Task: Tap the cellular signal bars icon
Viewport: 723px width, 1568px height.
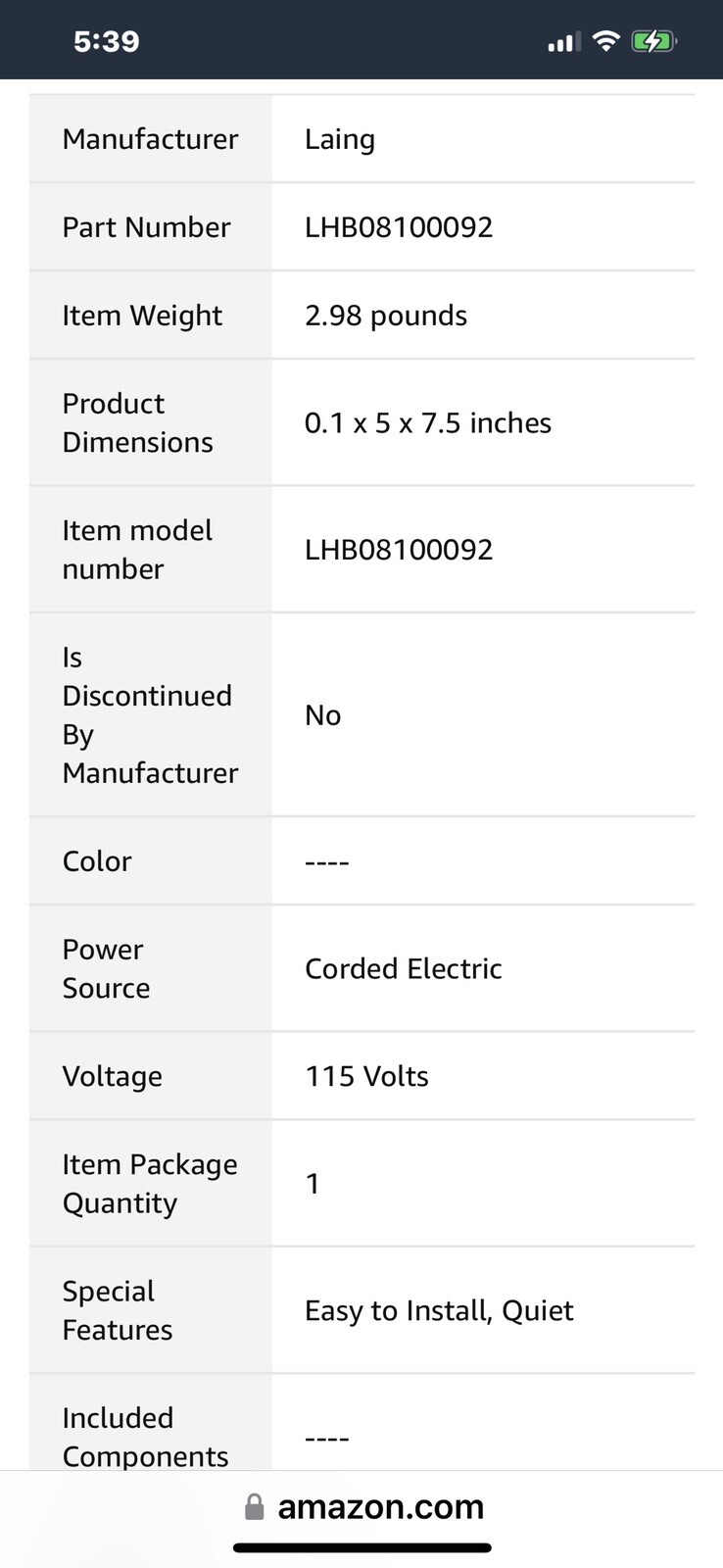Action: pos(563,42)
